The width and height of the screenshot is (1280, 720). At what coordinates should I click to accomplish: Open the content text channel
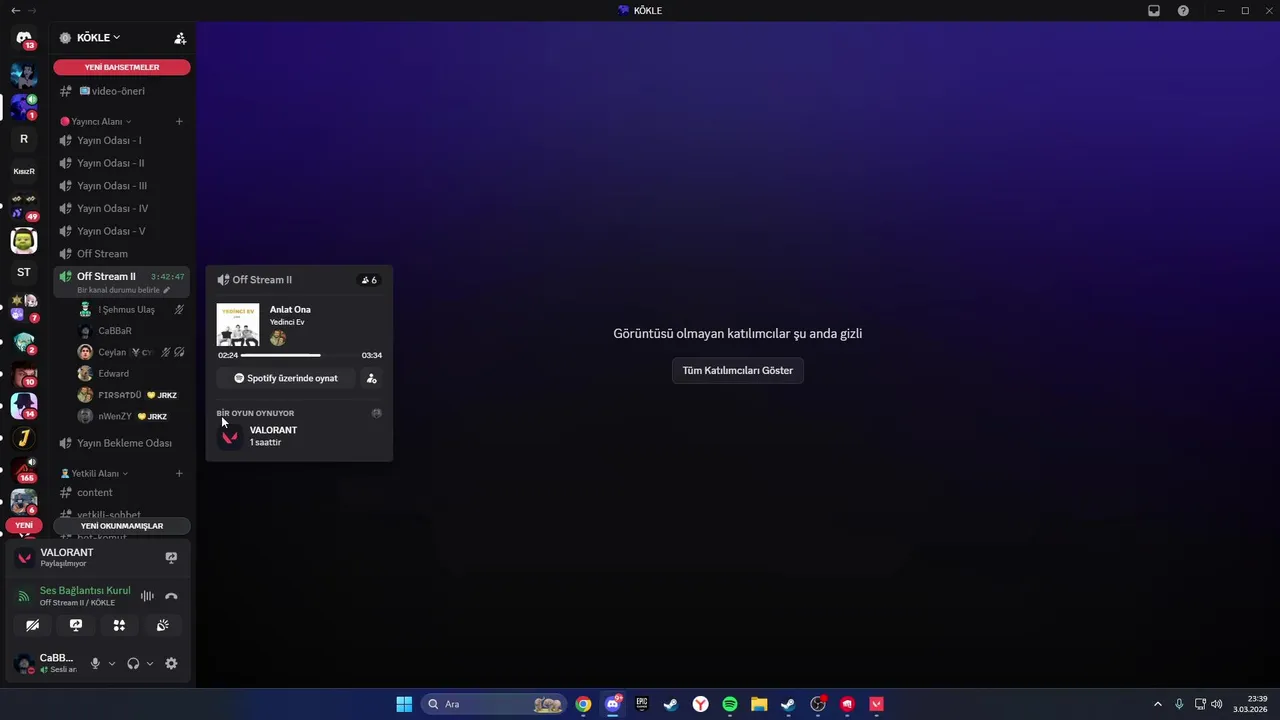coord(121,492)
